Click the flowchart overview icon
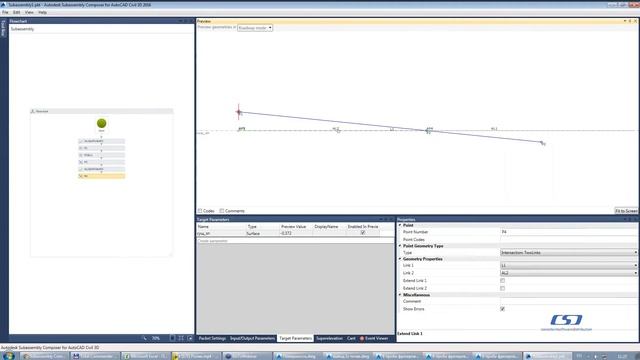This screenshot has height=360, width=640. 190,338
